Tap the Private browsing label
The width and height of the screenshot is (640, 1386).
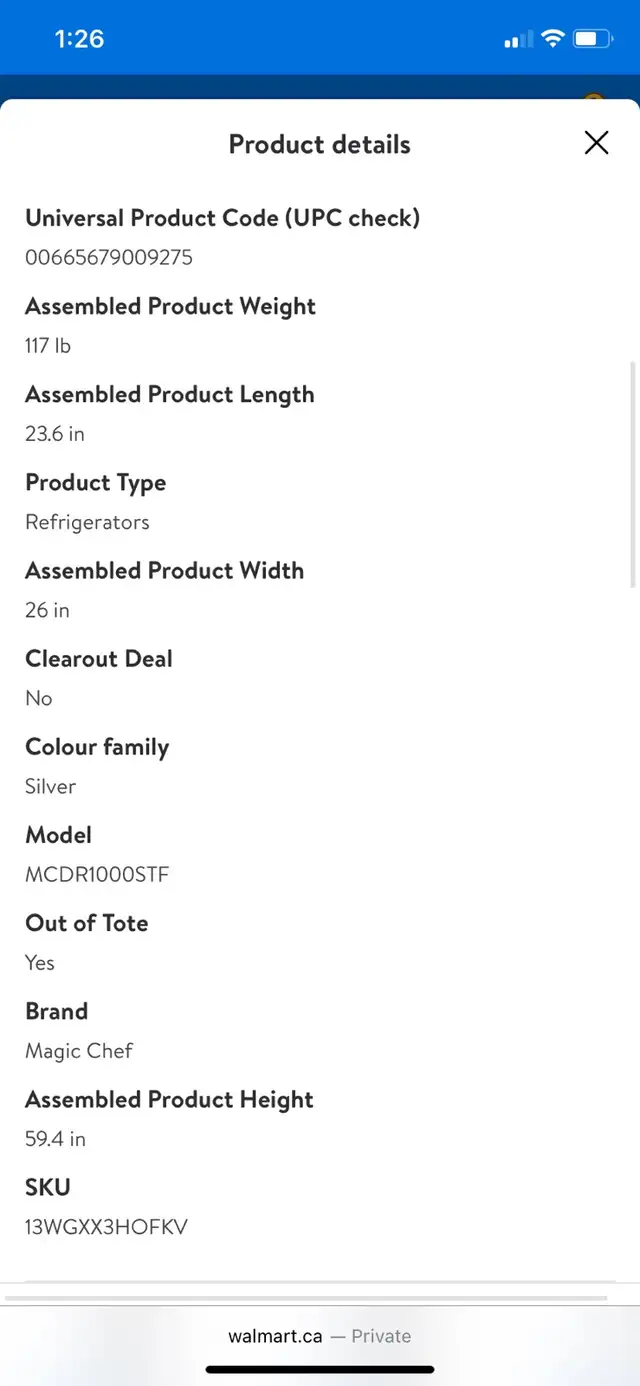(x=381, y=1336)
